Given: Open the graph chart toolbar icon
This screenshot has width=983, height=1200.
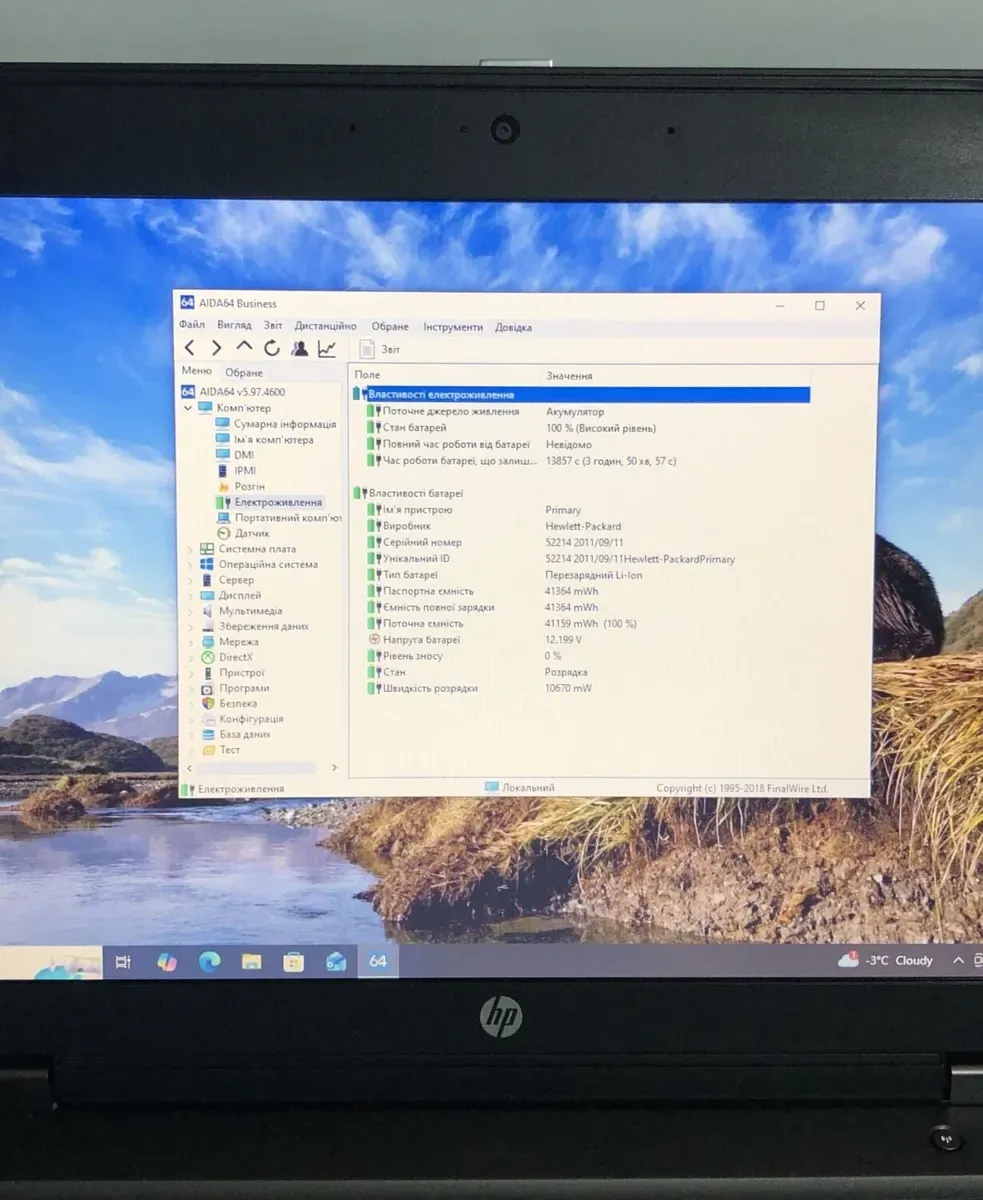Looking at the screenshot, I should point(327,348).
